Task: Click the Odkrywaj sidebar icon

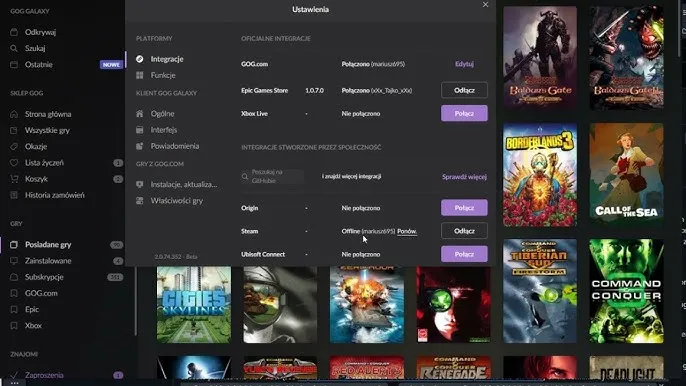Action: (x=14, y=32)
